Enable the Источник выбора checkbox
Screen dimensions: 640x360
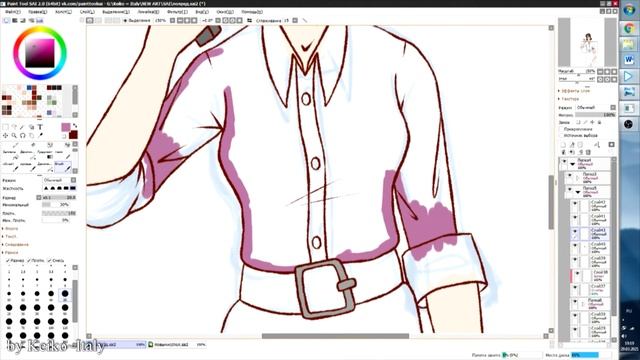[x=562, y=135]
